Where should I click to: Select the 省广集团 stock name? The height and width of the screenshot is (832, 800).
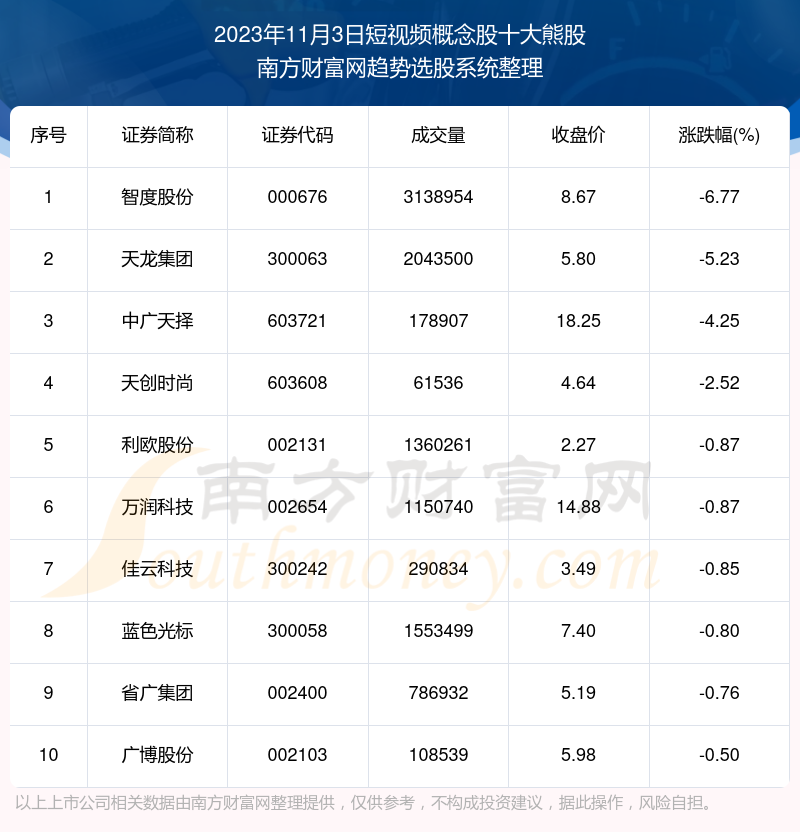click(157, 693)
